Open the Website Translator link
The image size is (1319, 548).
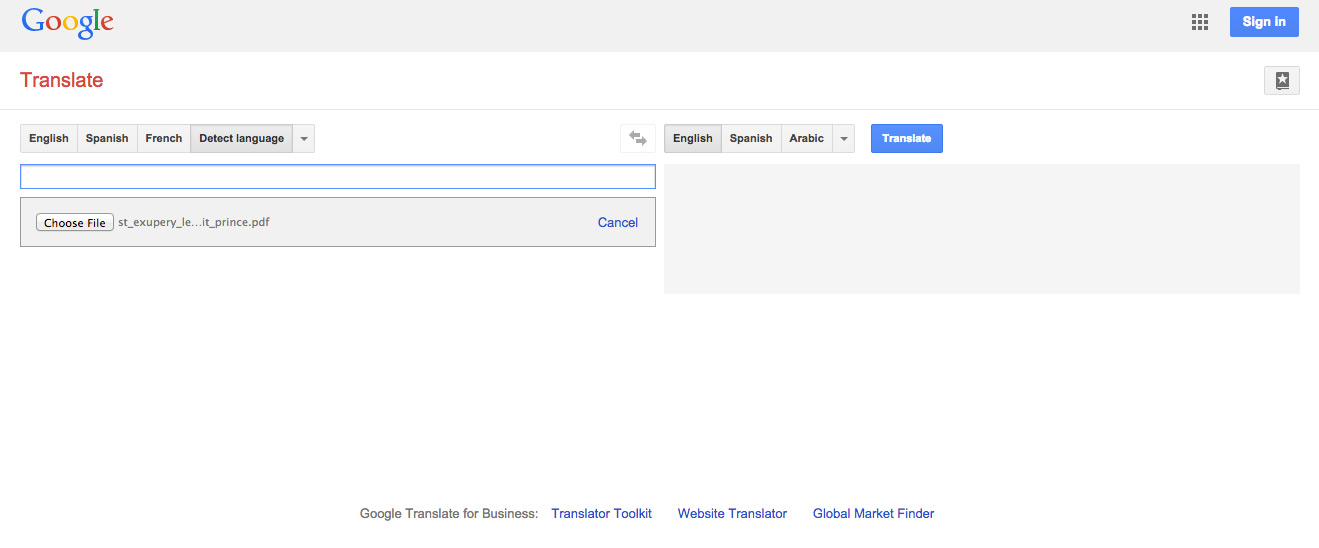(732, 514)
